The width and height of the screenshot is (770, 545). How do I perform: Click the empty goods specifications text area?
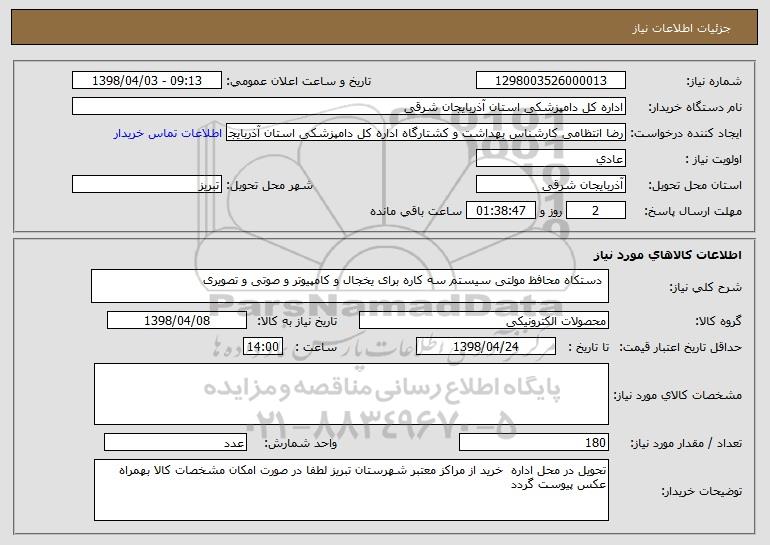coord(351,394)
